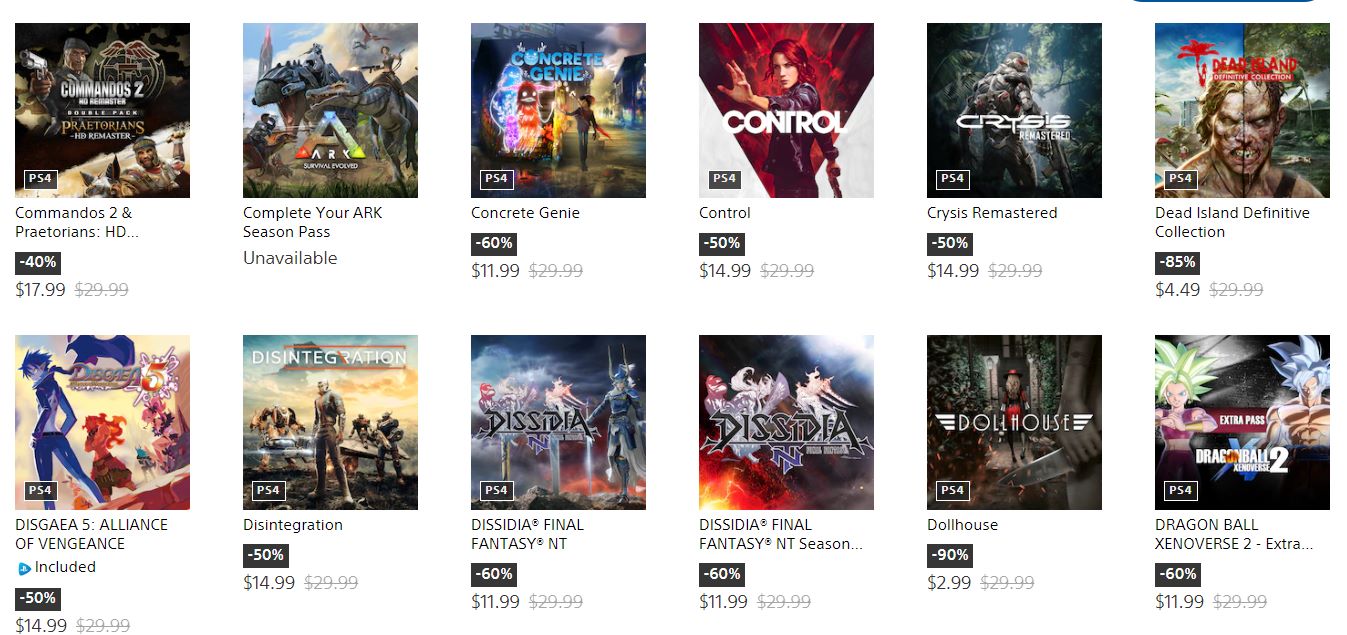
Task: Open the Dollhouse game cover
Action: click(x=1014, y=422)
